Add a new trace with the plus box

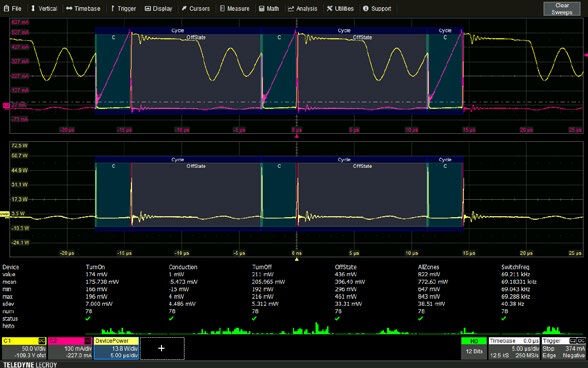(162, 348)
